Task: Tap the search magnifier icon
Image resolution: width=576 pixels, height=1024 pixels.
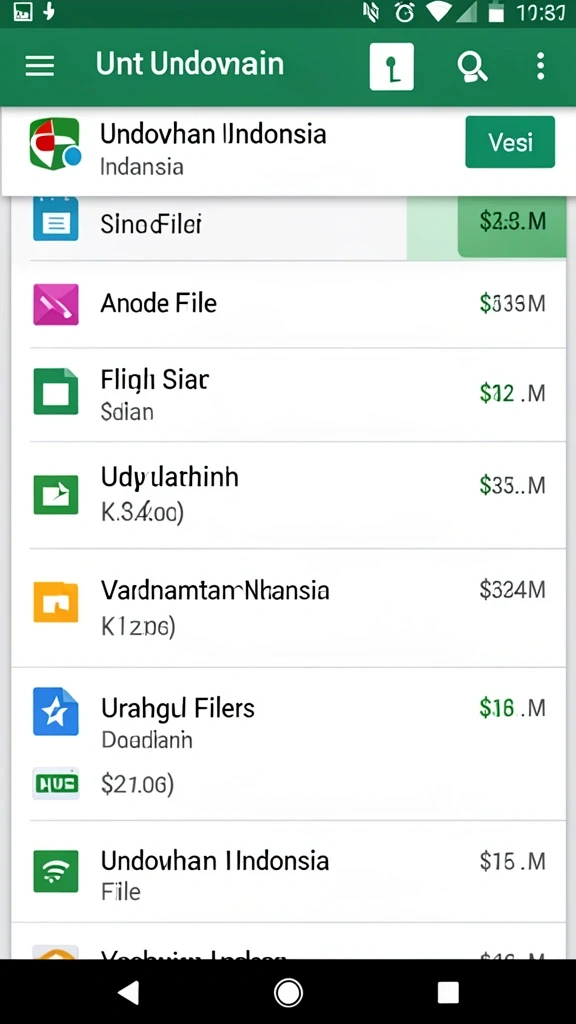Action: pyautogui.click(x=472, y=66)
